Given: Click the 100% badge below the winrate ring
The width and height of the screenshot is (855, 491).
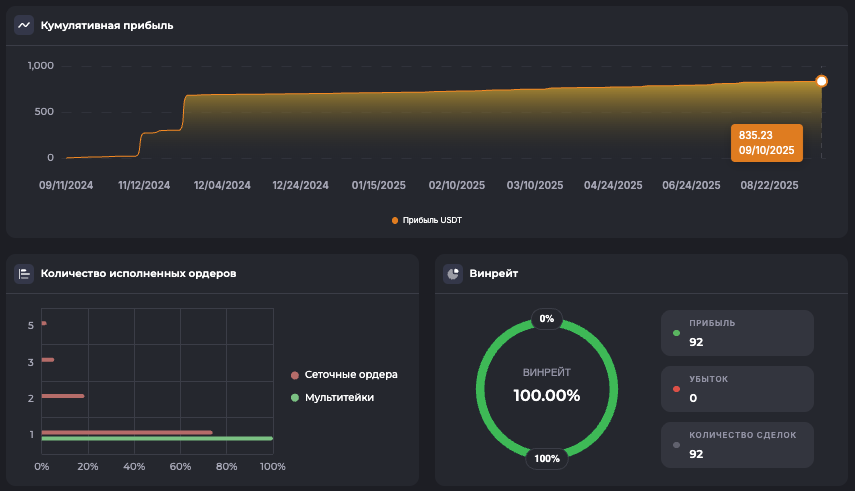Looking at the screenshot, I should [x=546, y=459].
